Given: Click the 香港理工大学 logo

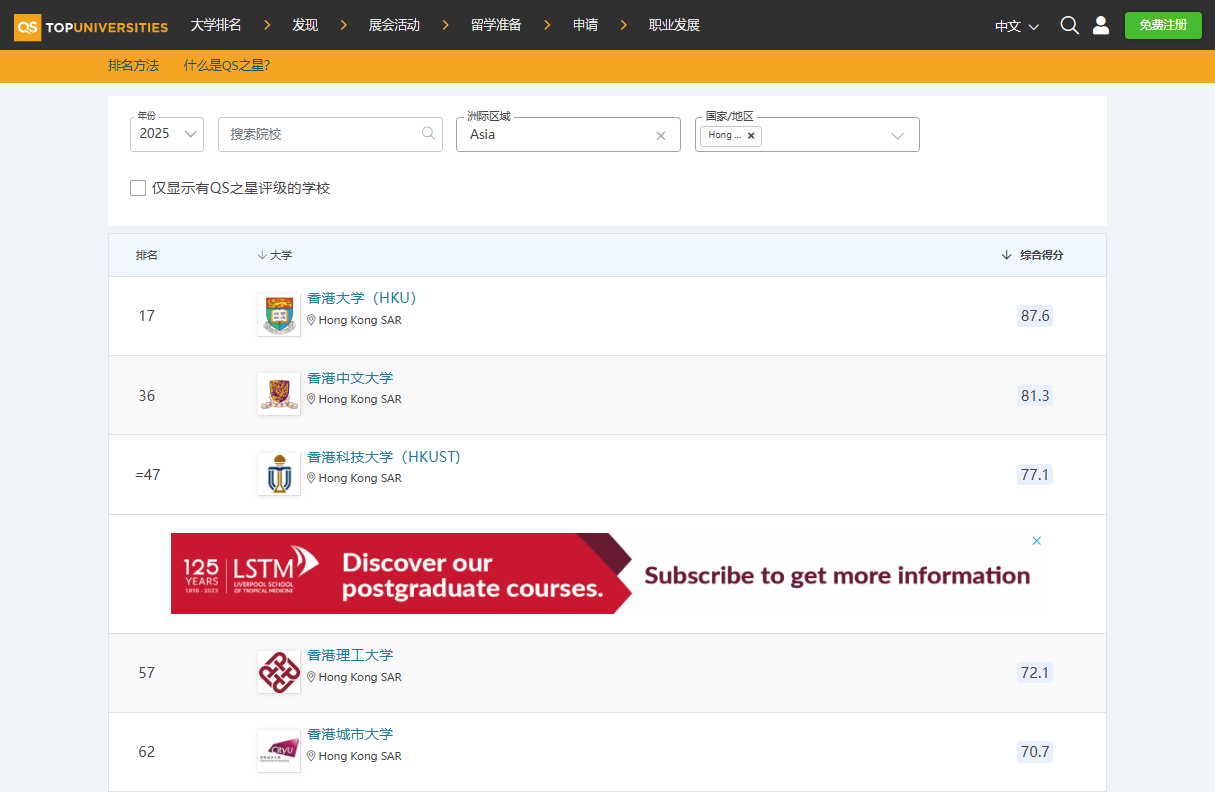Looking at the screenshot, I should [x=278, y=672].
